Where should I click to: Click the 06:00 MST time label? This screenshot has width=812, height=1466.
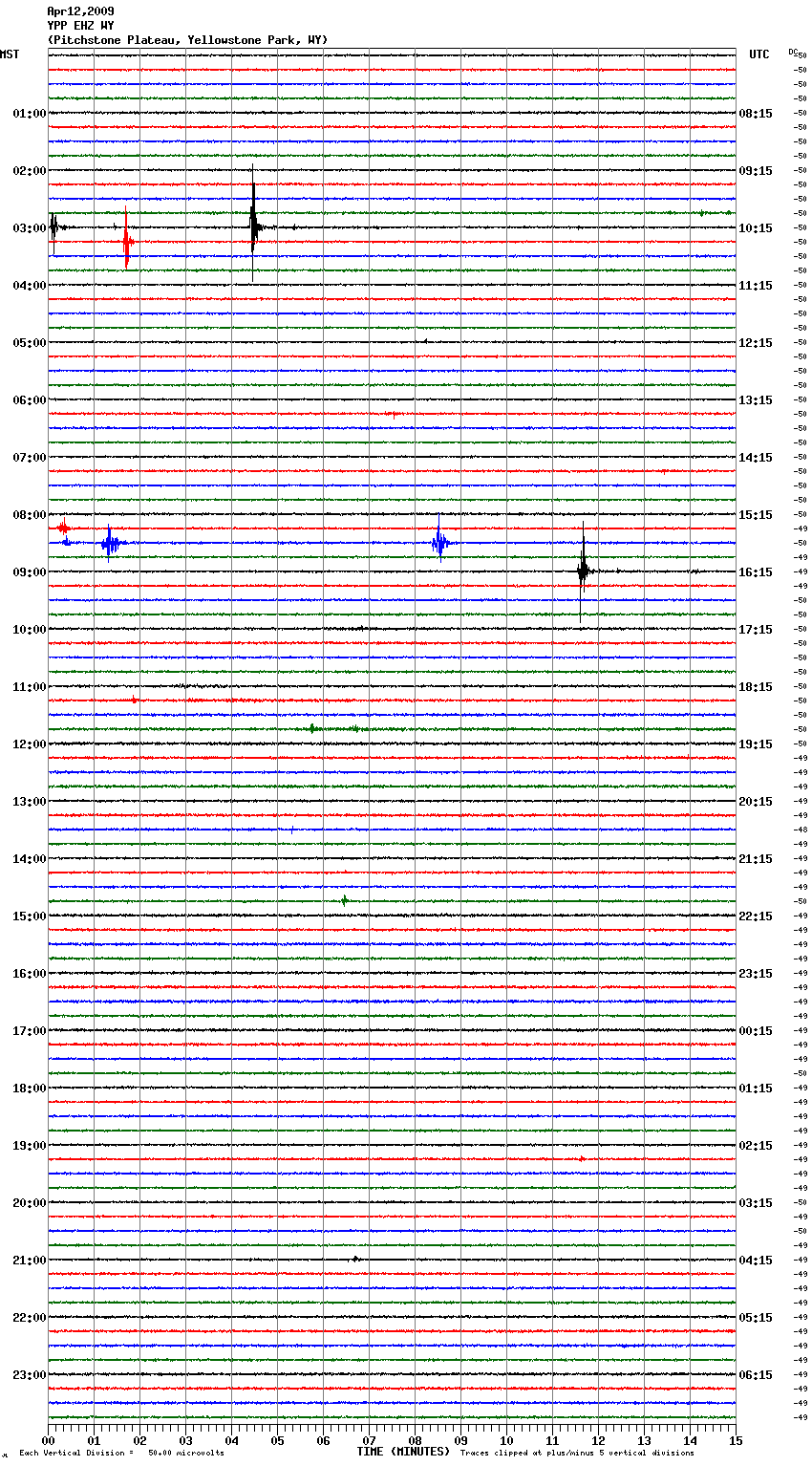[x=30, y=400]
